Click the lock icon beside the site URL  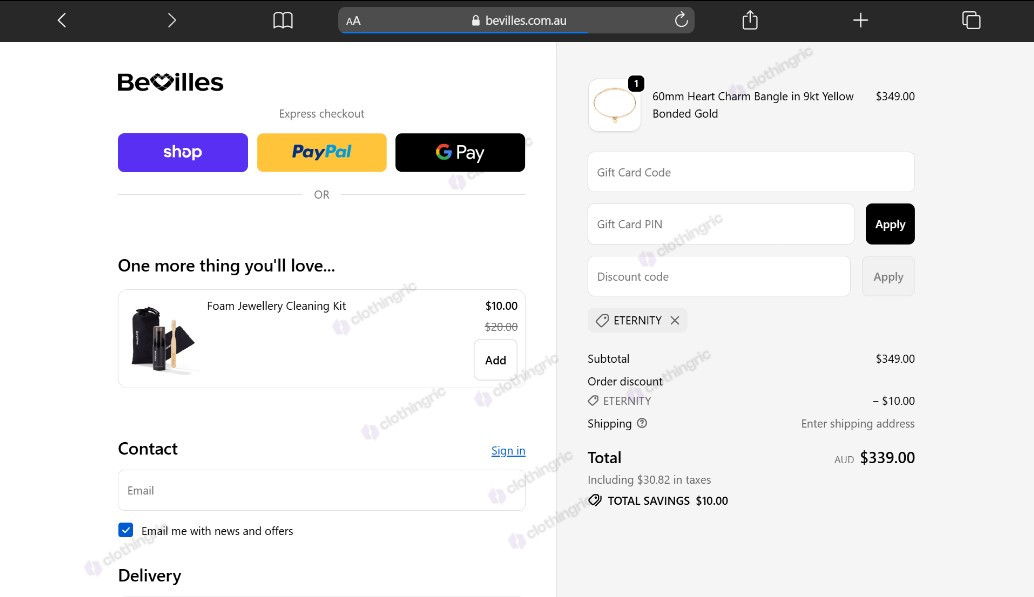click(475, 20)
